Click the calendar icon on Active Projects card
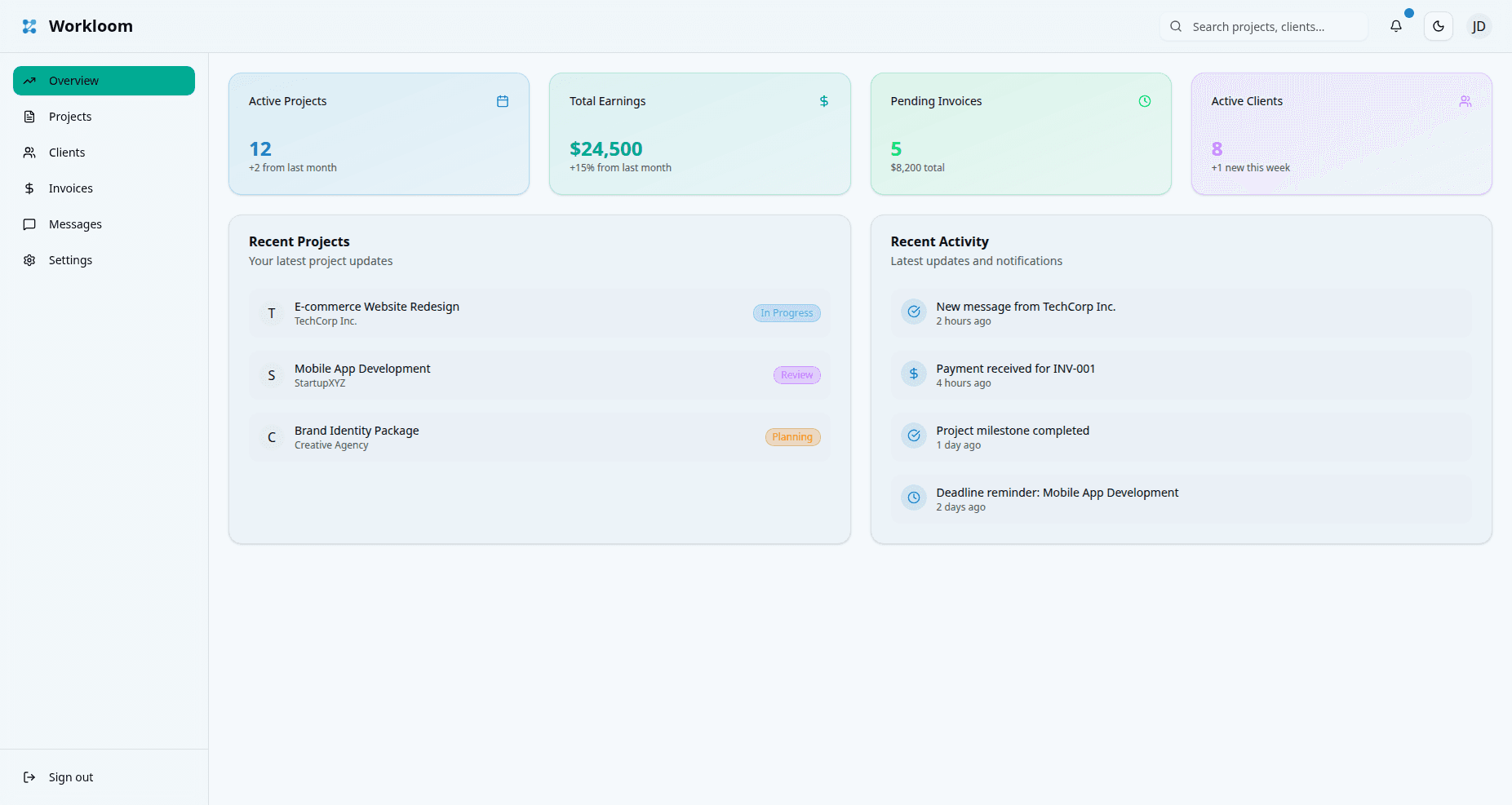Viewport: 1512px width, 805px height. coord(502,100)
